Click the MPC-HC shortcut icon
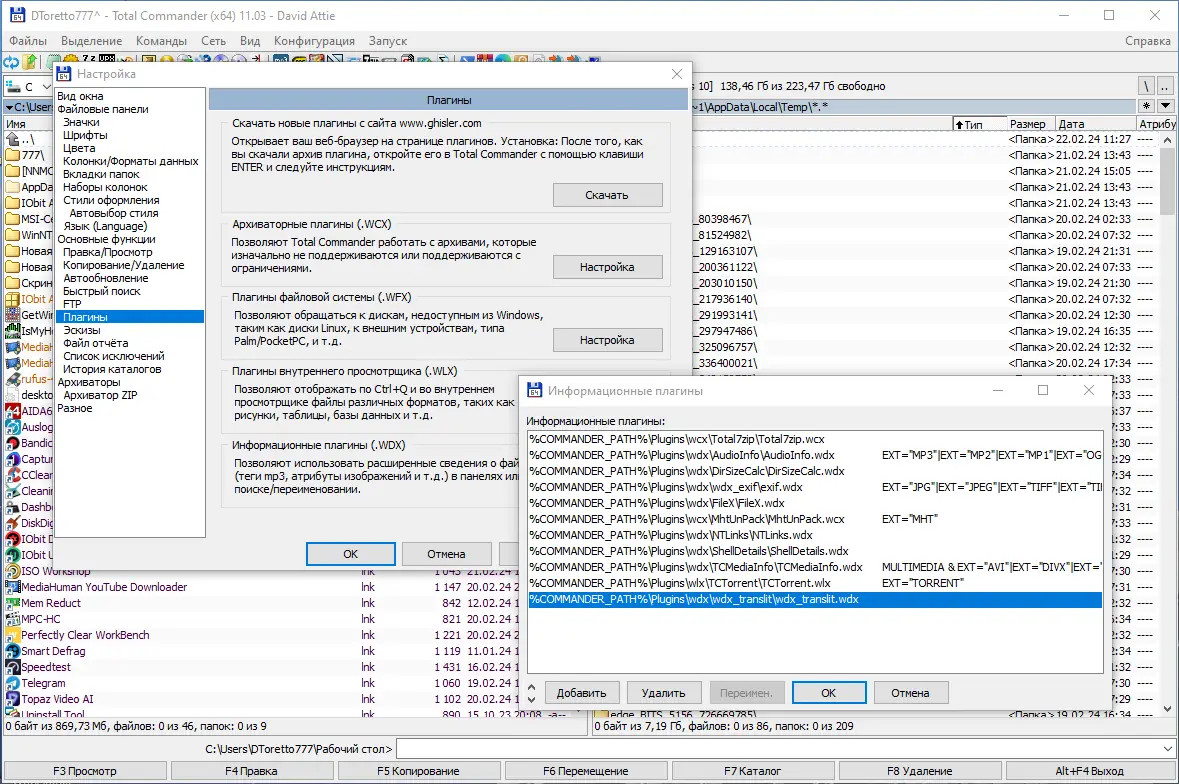Screen dimensions: 1179x784 [x=12, y=619]
